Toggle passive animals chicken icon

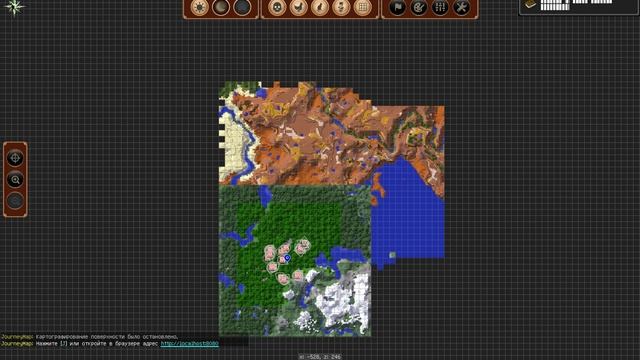pyautogui.click(x=298, y=7)
